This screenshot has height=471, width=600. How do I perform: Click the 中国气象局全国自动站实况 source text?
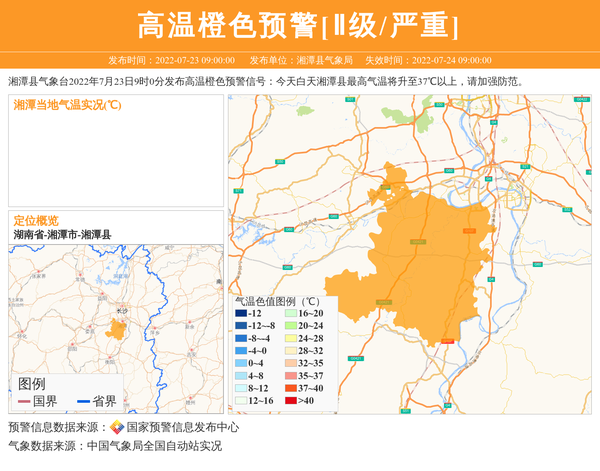point(154,446)
